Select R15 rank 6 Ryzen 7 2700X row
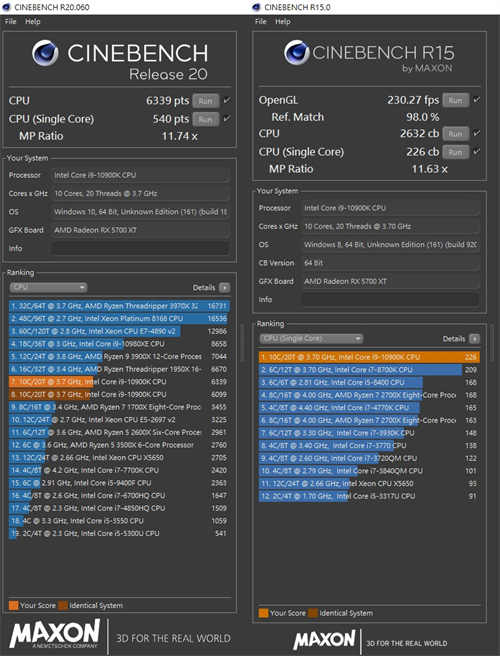Image resolution: width=500 pixels, height=656 pixels. [369, 420]
